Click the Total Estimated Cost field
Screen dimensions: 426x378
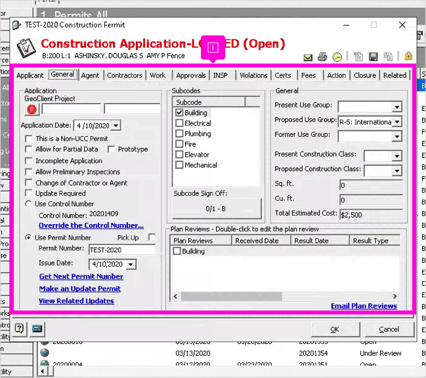(x=371, y=215)
